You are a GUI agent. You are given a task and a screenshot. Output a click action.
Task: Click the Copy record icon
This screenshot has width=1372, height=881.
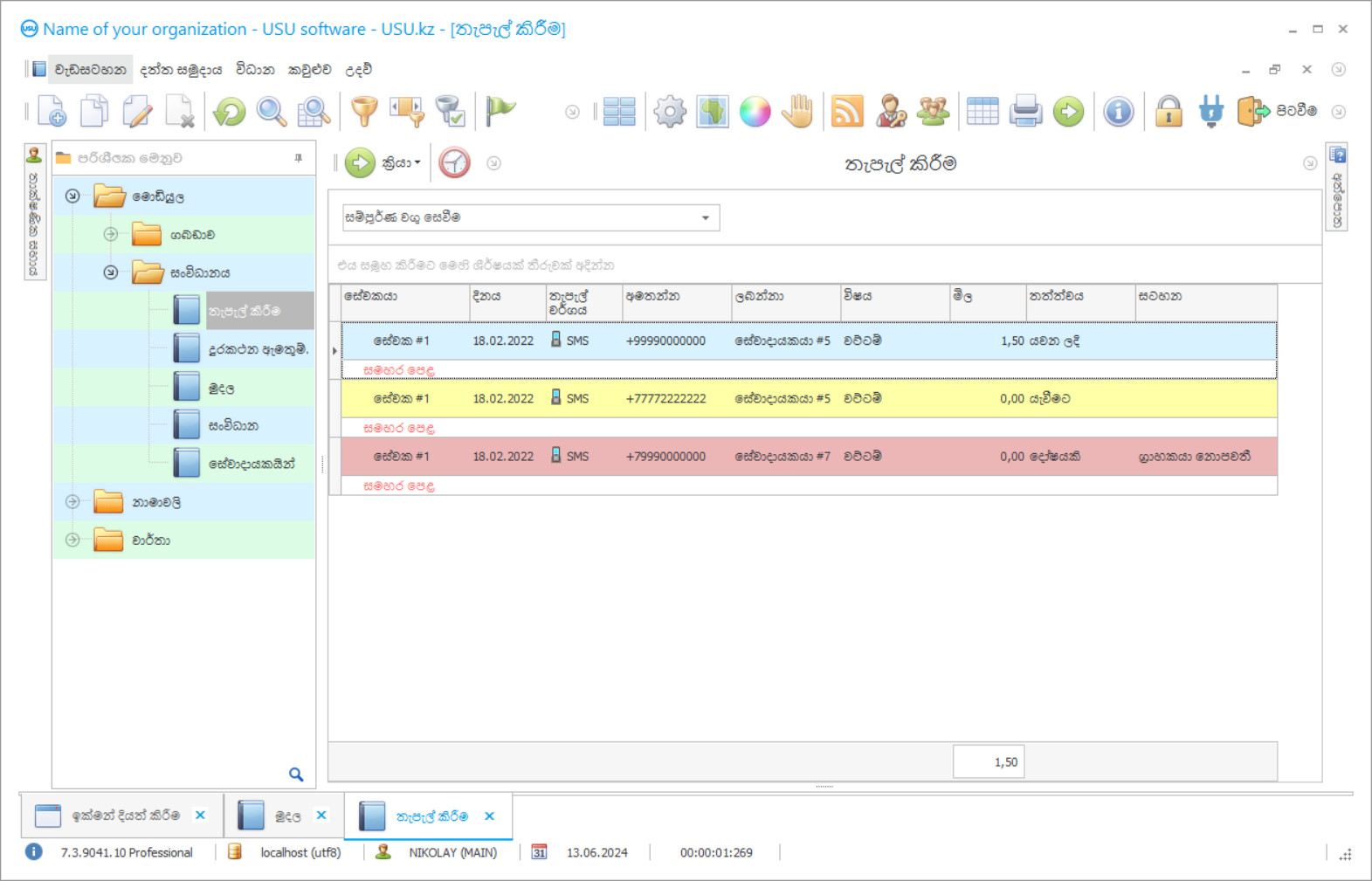(94, 112)
